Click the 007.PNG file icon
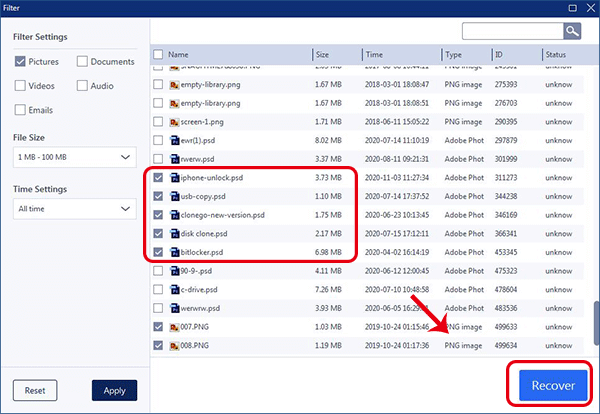Image resolution: width=600 pixels, height=414 pixels. coord(174,326)
